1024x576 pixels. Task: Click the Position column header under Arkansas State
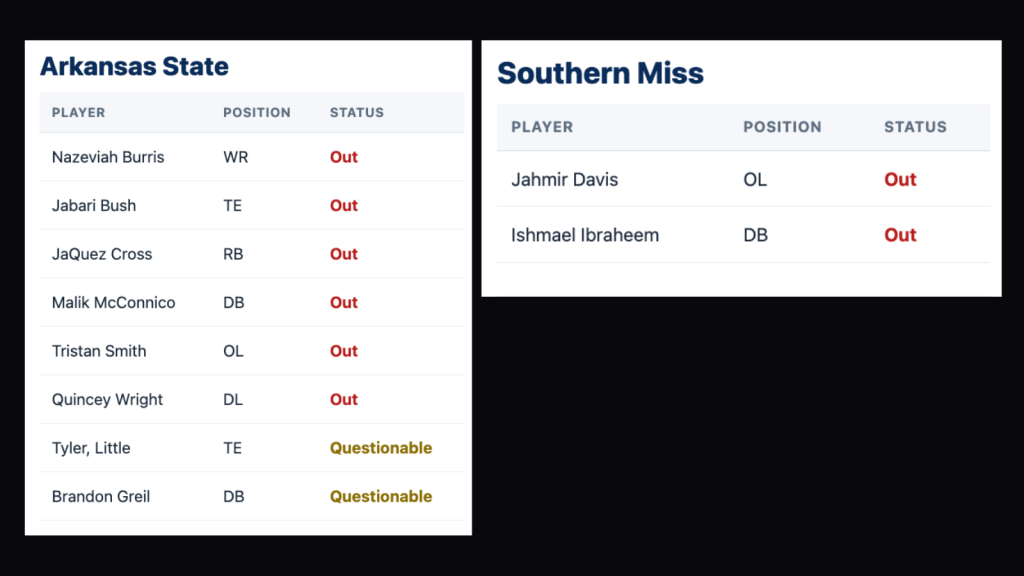click(x=257, y=113)
